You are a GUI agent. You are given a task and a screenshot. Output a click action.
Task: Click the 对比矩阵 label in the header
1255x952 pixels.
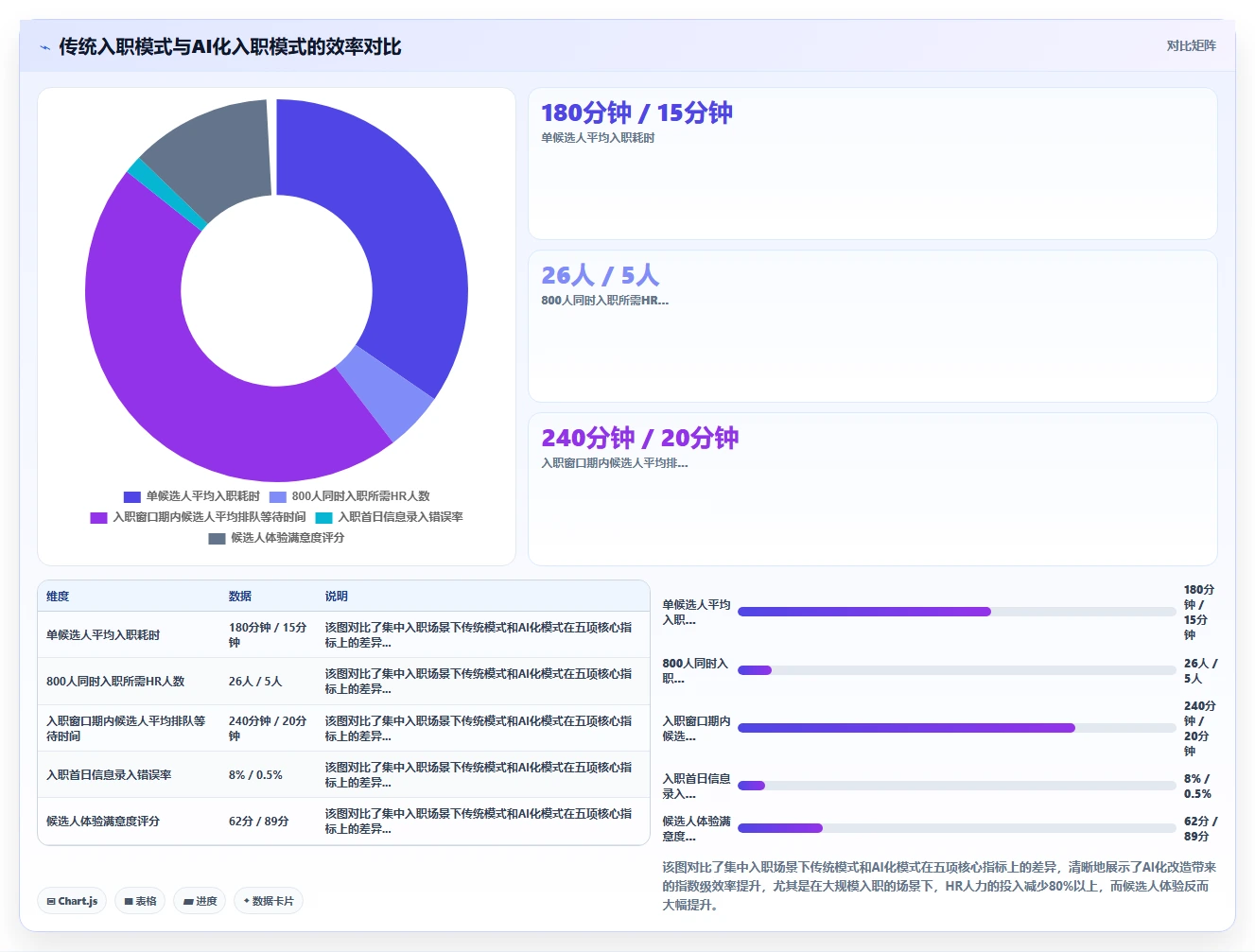tap(1191, 45)
